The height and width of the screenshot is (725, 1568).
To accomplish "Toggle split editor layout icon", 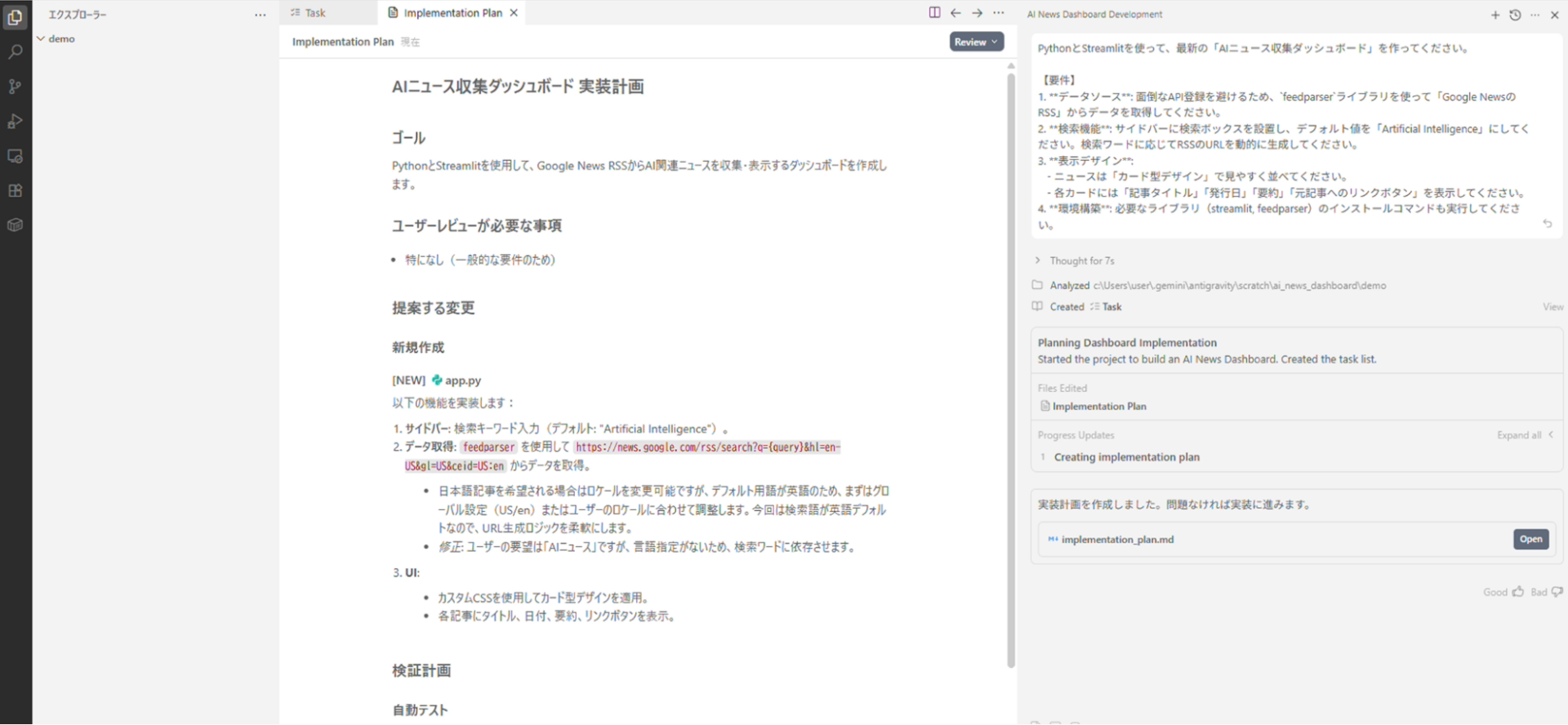I will (x=934, y=13).
